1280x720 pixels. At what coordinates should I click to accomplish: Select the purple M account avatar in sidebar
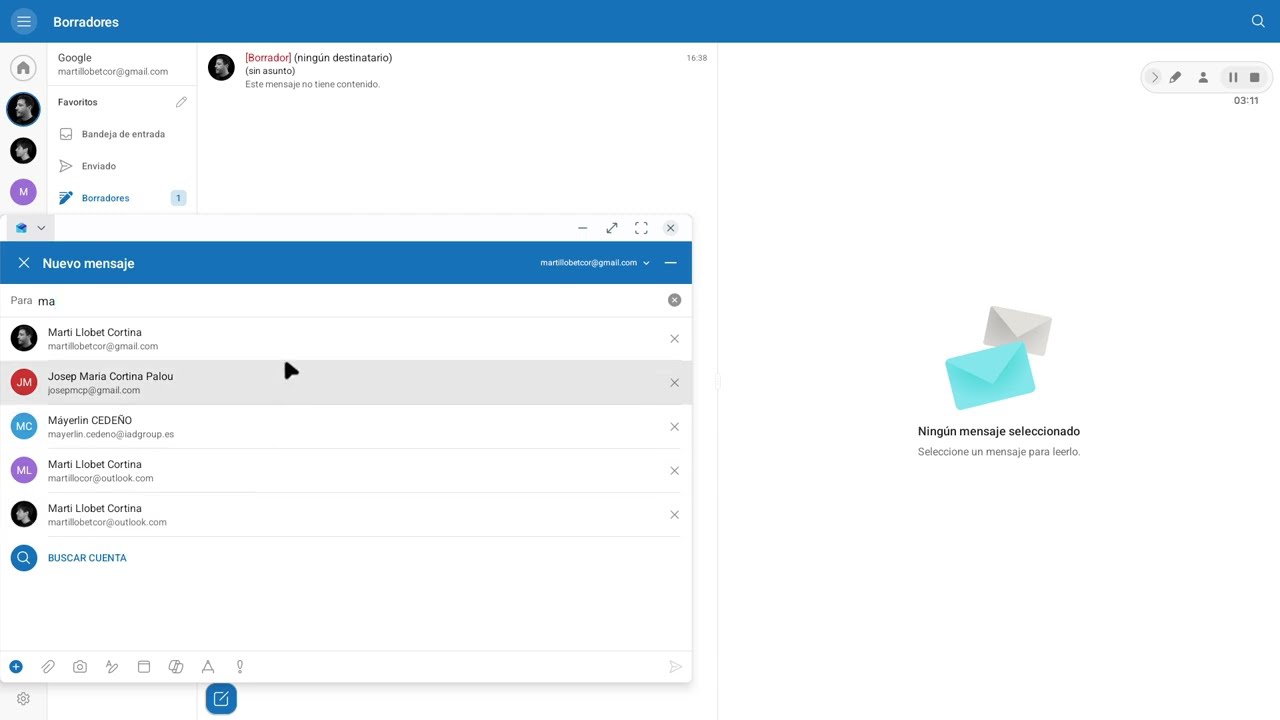(23, 192)
